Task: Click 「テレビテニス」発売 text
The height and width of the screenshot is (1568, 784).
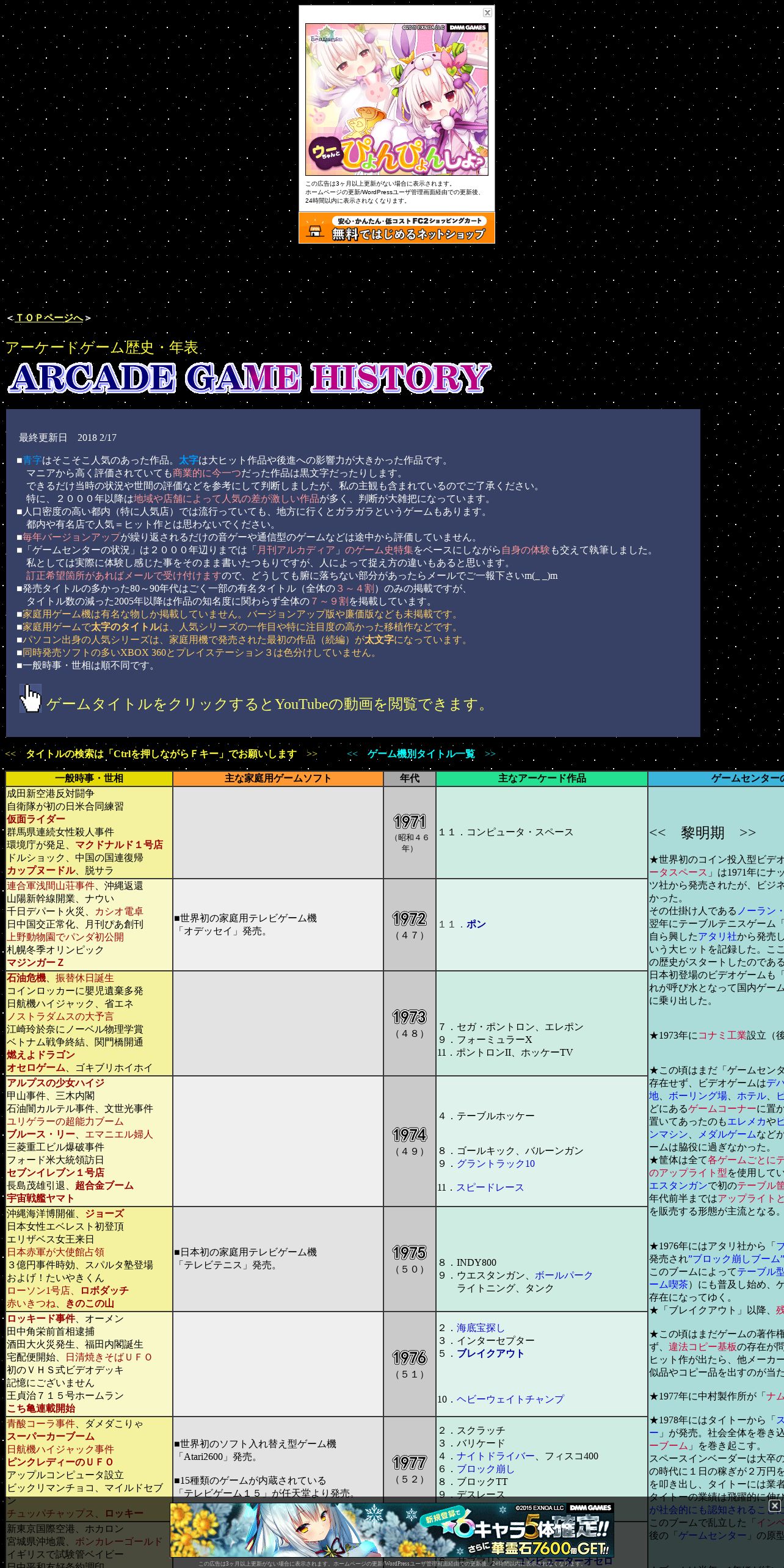Action: [x=228, y=1265]
